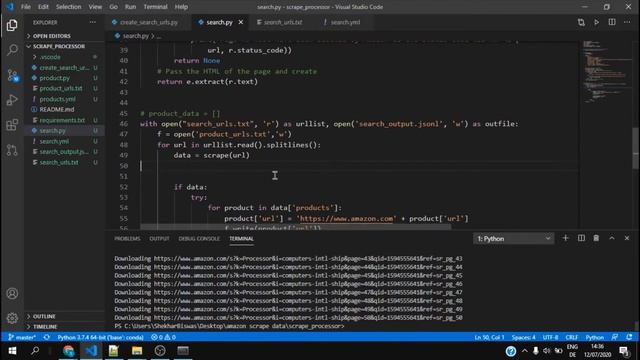Change line ending via CRLF status item
This screenshot has width=640, height=360.
tap(571, 337)
